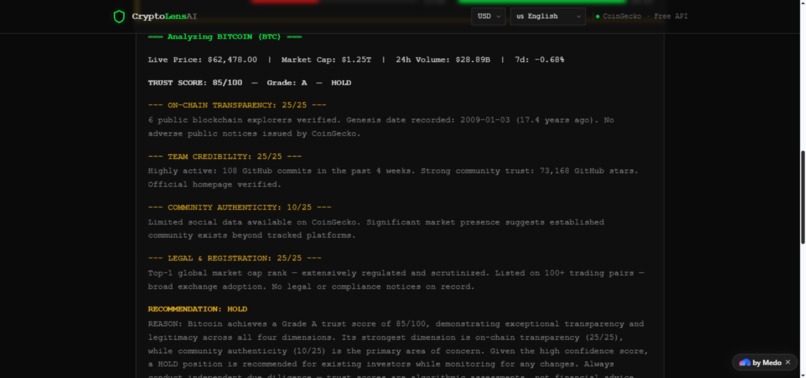Select the LEGAL & REGISTRATION 25/25 heading
The image size is (806, 378).
point(234,258)
